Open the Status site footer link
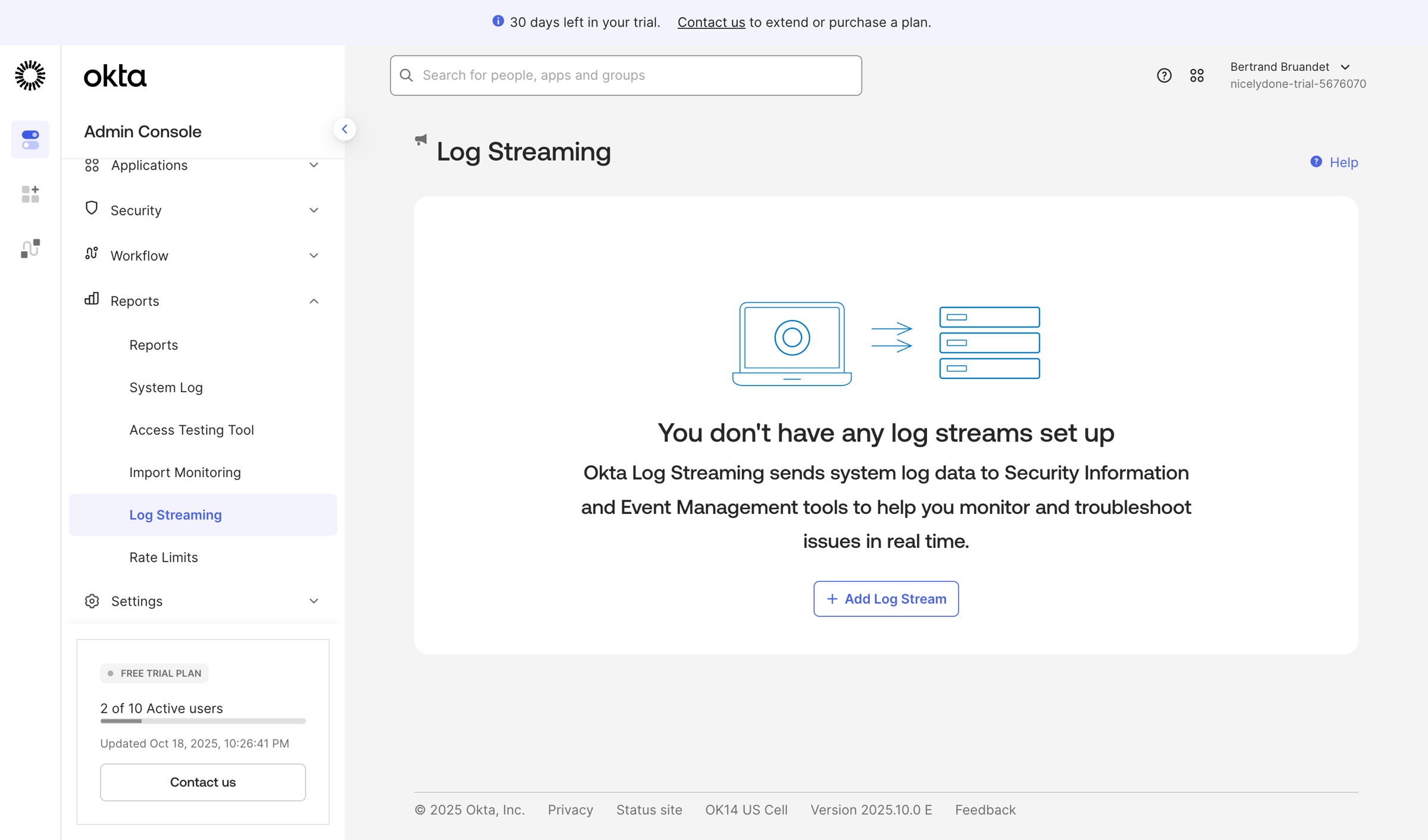The width and height of the screenshot is (1428, 840). pyautogui.click(x=649, y=810)
